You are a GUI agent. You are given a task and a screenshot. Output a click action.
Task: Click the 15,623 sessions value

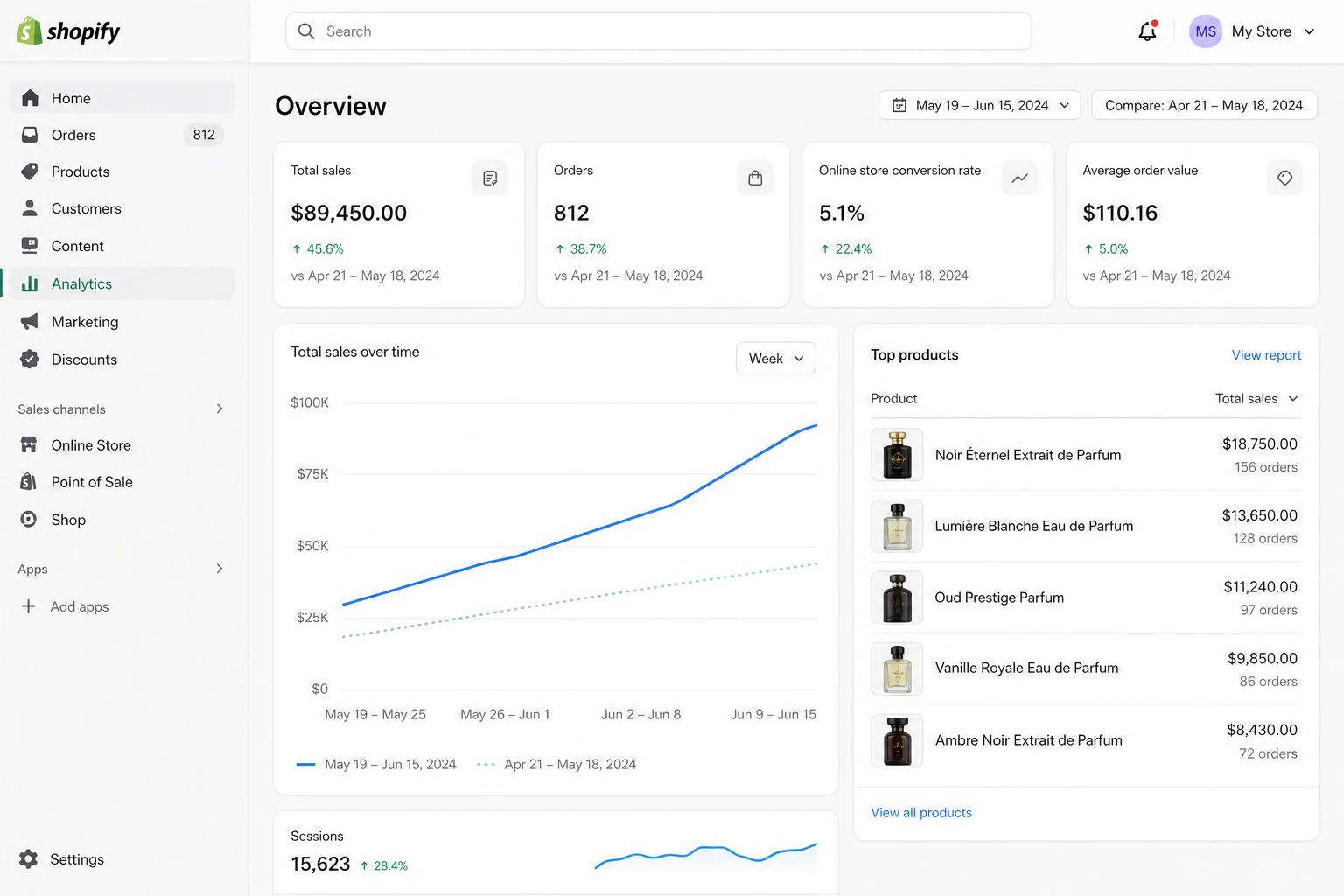[320, 864]
